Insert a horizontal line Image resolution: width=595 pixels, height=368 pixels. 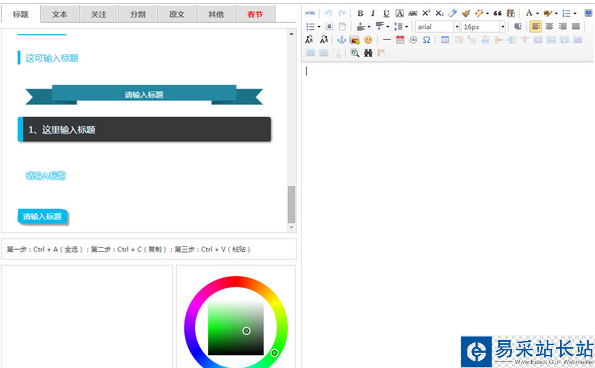click(387, 40)
